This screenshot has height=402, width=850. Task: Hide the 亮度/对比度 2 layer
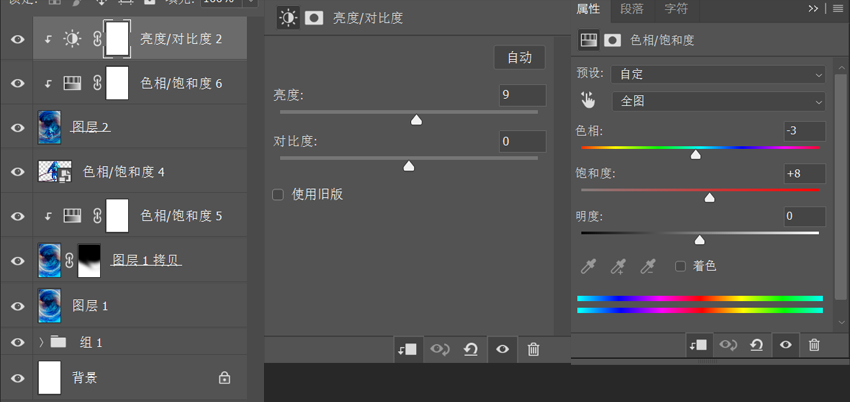(18, 39)
